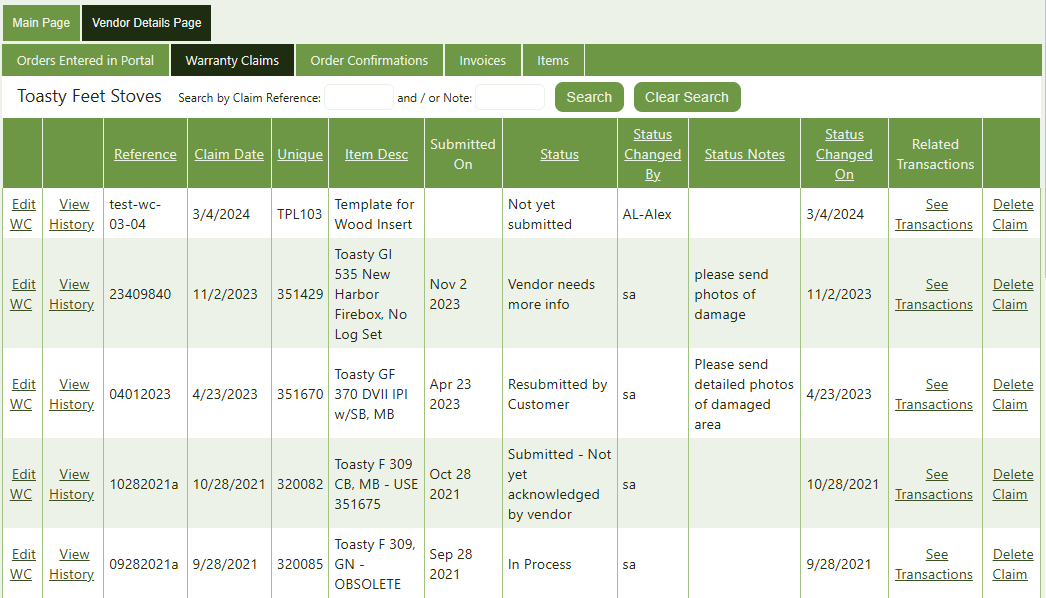
Task: Delete Claim 10282021a
Action: tap(1013, 484)
